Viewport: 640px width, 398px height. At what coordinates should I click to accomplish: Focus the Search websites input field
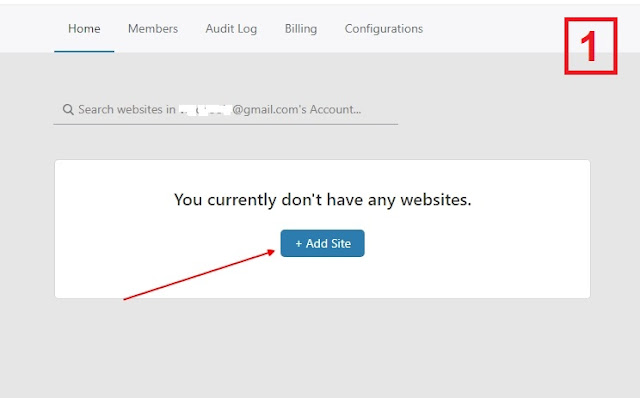[x=226, y=109]
